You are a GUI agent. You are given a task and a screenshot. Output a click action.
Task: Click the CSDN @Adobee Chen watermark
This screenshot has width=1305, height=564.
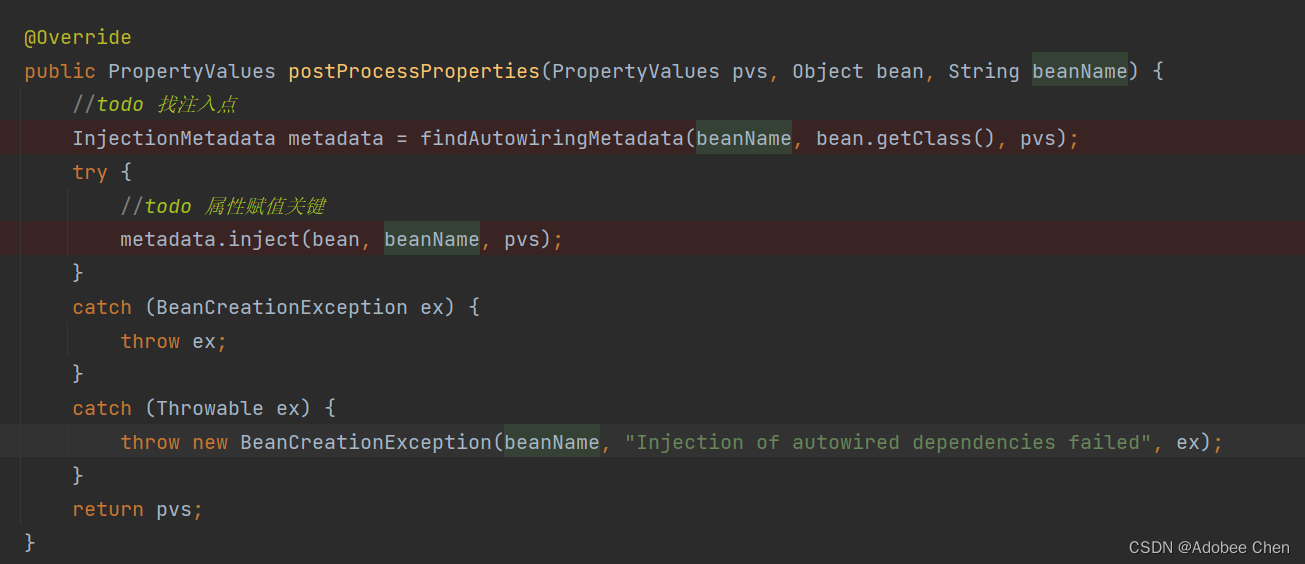(x=1208, y=548)
